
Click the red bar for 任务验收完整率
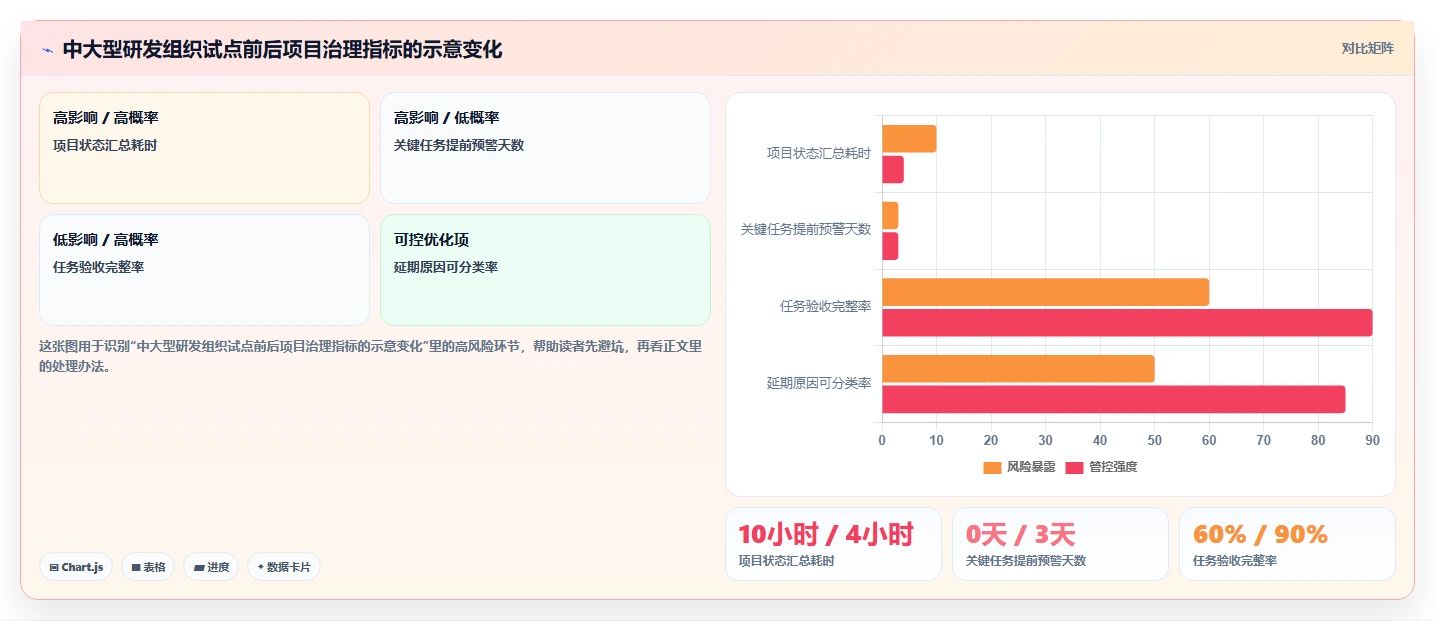[1127, 323]
